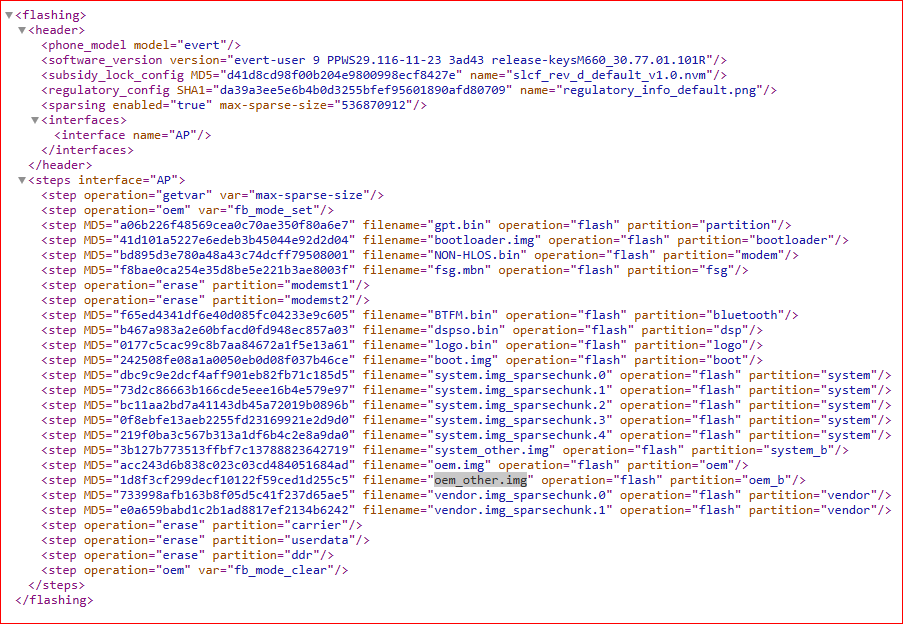903x624 pixels.
Task: Collapse the interfaces element
Action: 35,120
